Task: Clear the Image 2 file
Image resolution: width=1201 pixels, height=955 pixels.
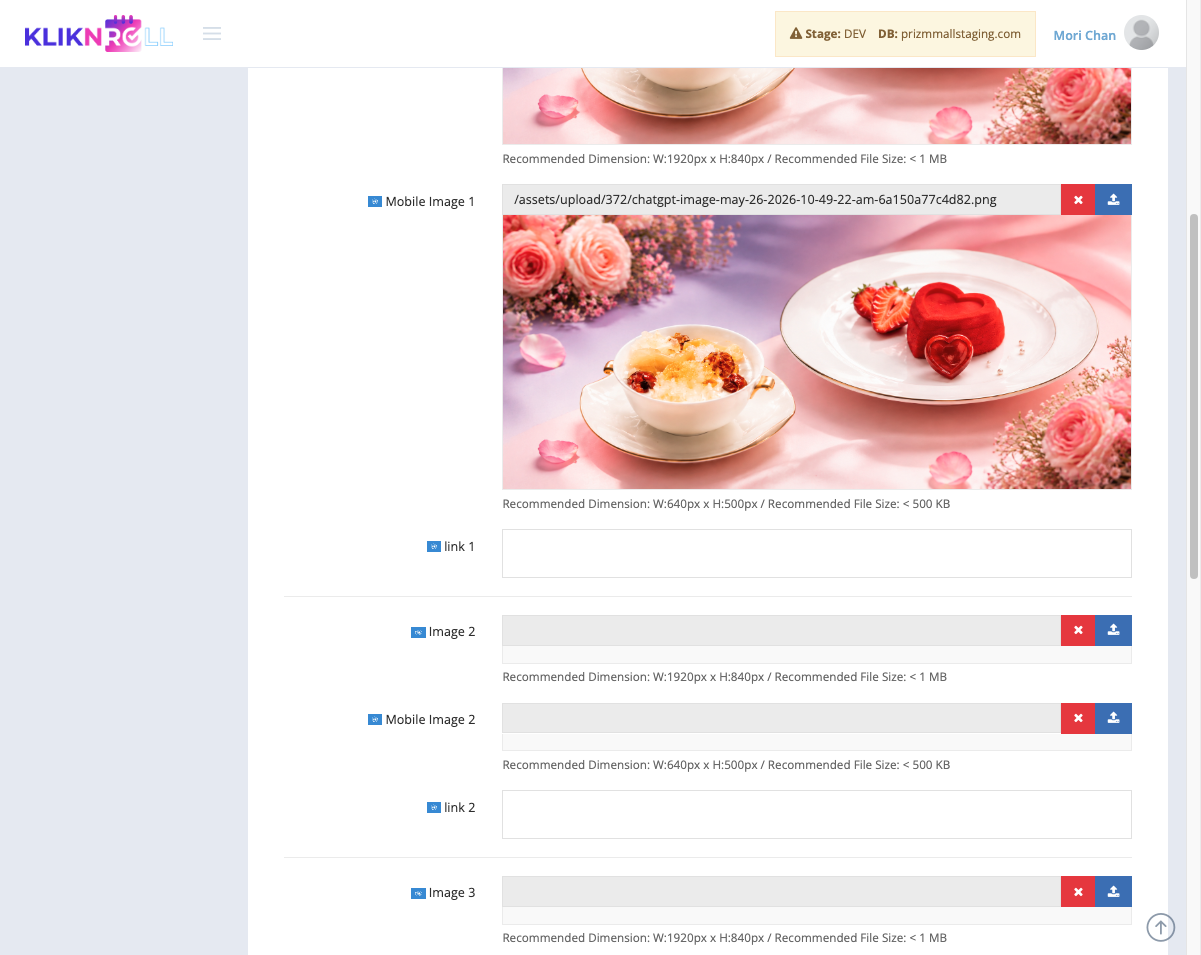Action: click(x=1078, y=631)
